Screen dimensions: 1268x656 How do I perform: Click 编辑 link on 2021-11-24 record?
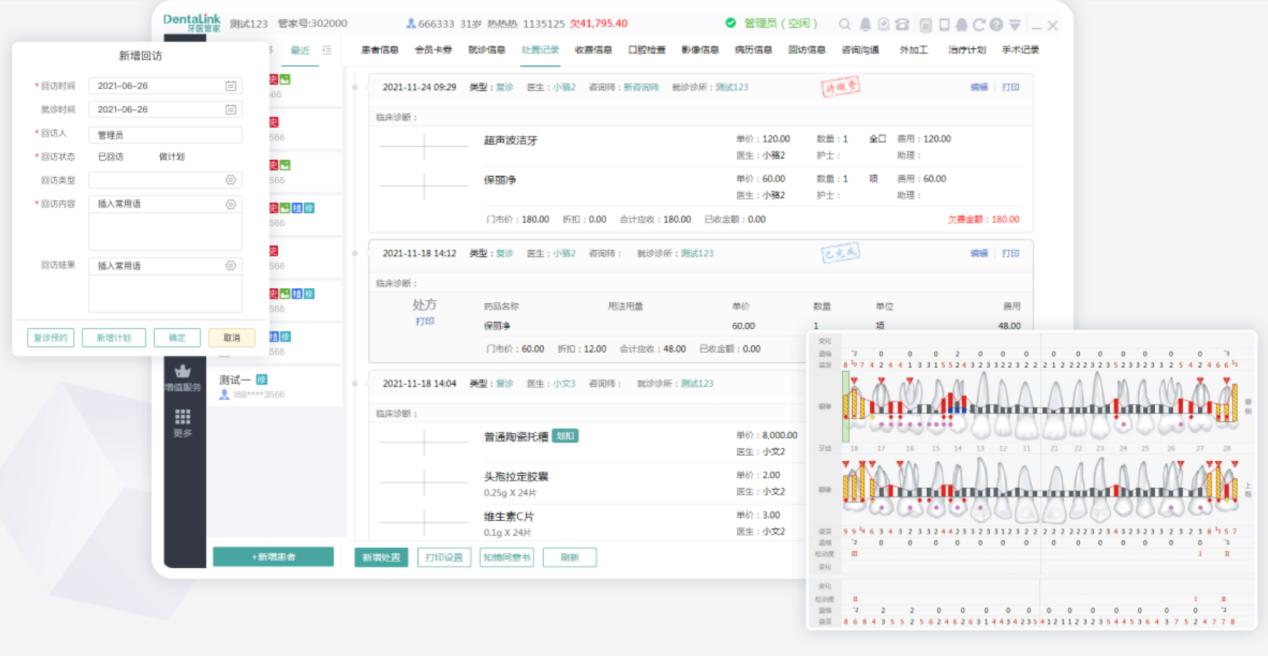(978, 87)
